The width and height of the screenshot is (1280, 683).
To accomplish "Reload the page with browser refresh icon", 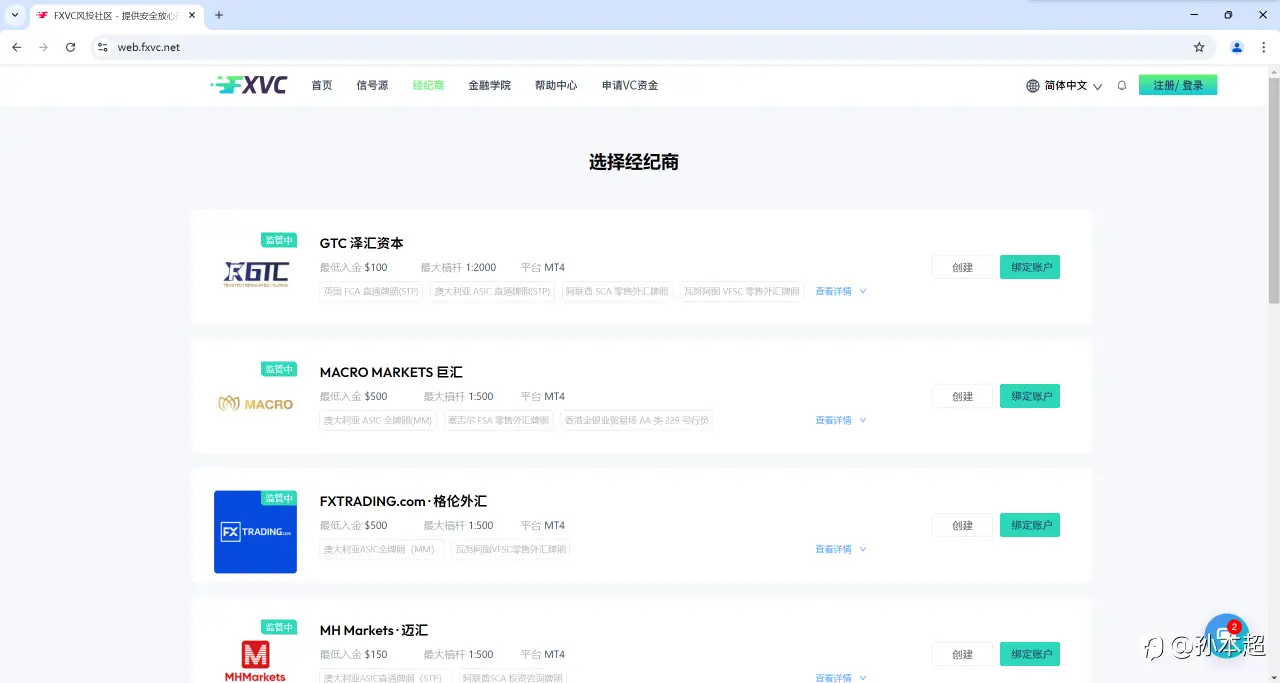I will click(70, 47).
